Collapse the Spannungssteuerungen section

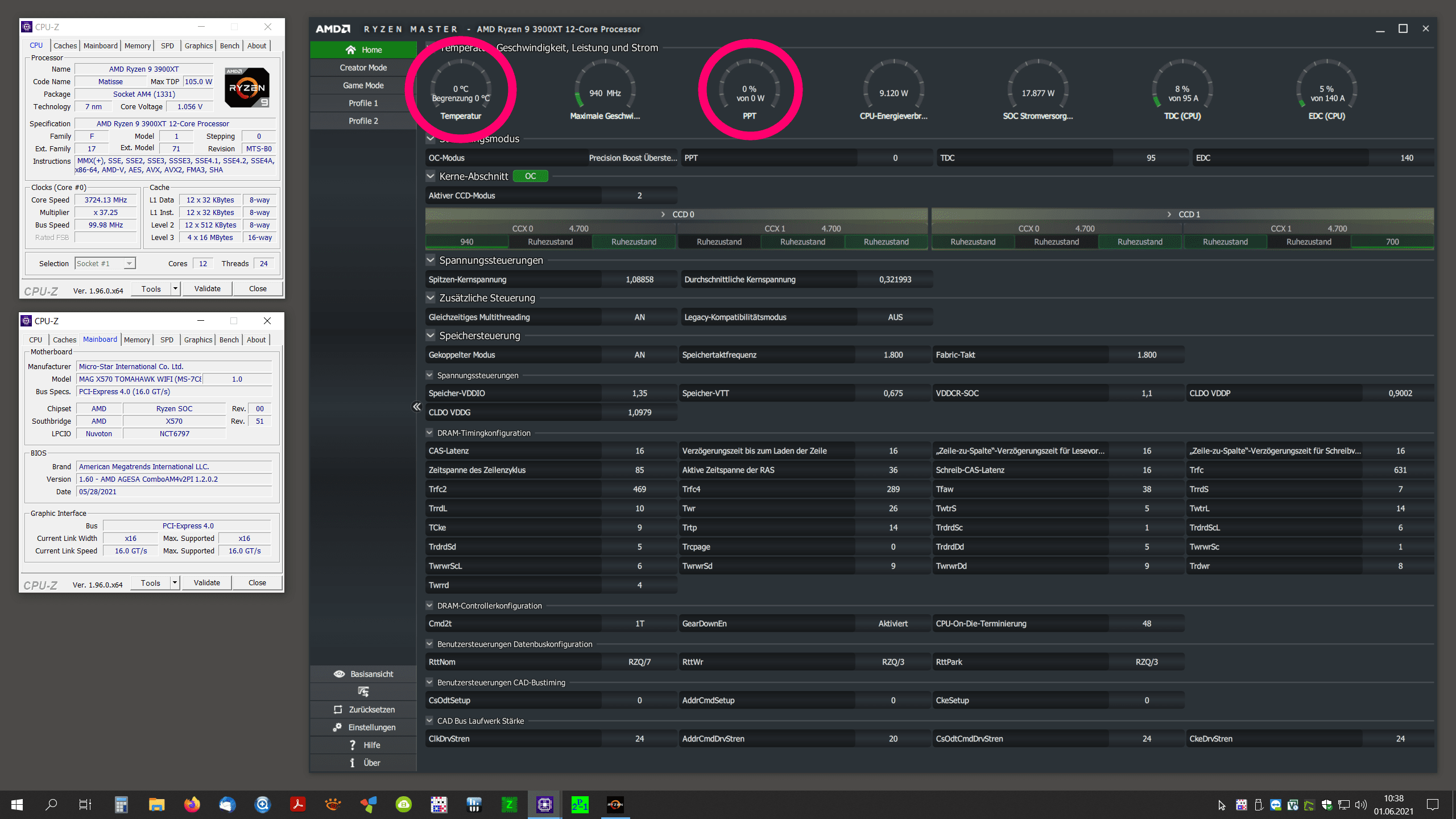coord(431,260)
